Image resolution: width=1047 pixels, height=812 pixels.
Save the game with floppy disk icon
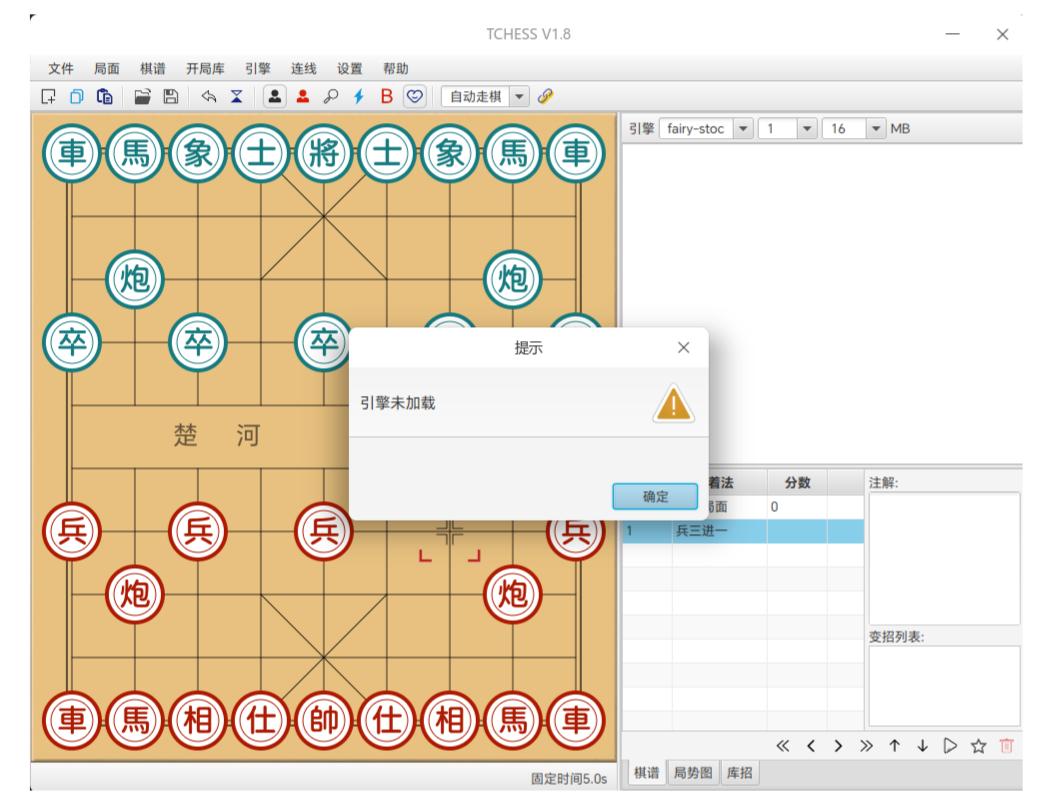click(x=171, y=96)
